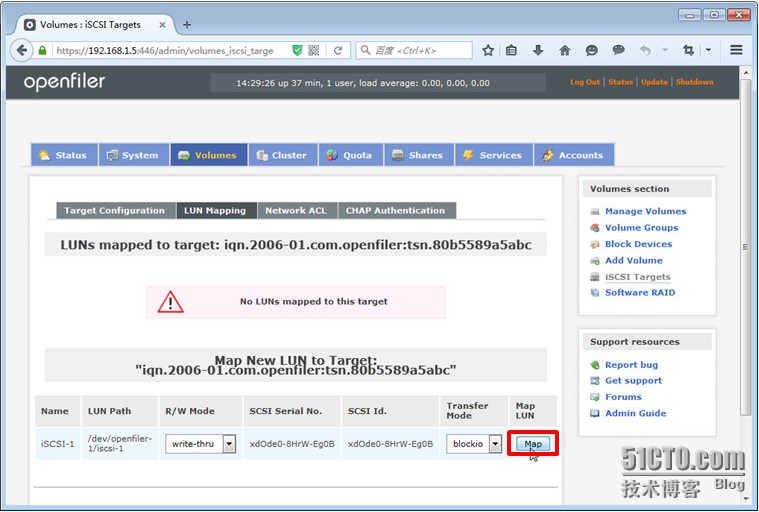Image resolution: width=759 pixels, height=512 pixels.
Task: Click the Manage Volumes icon
Action: (x=595, y=211)
